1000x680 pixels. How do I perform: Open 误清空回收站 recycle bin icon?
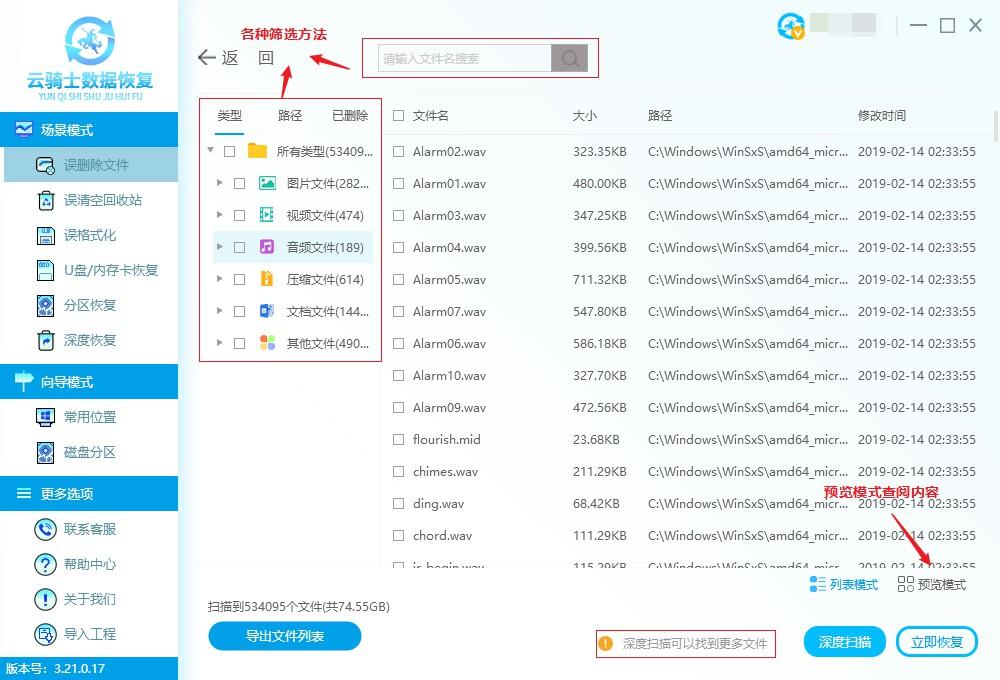coord(46,200)
